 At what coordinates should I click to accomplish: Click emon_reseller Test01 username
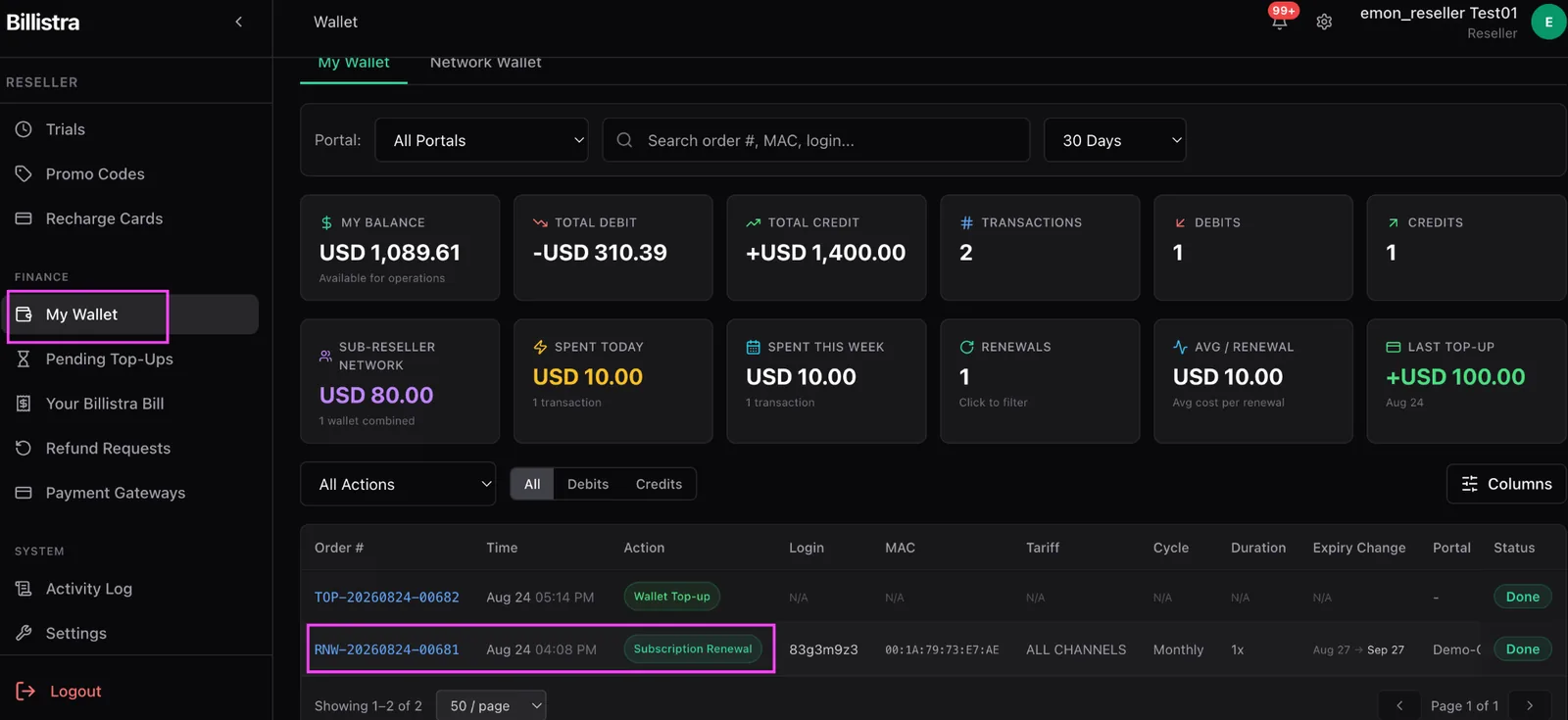1439,13
